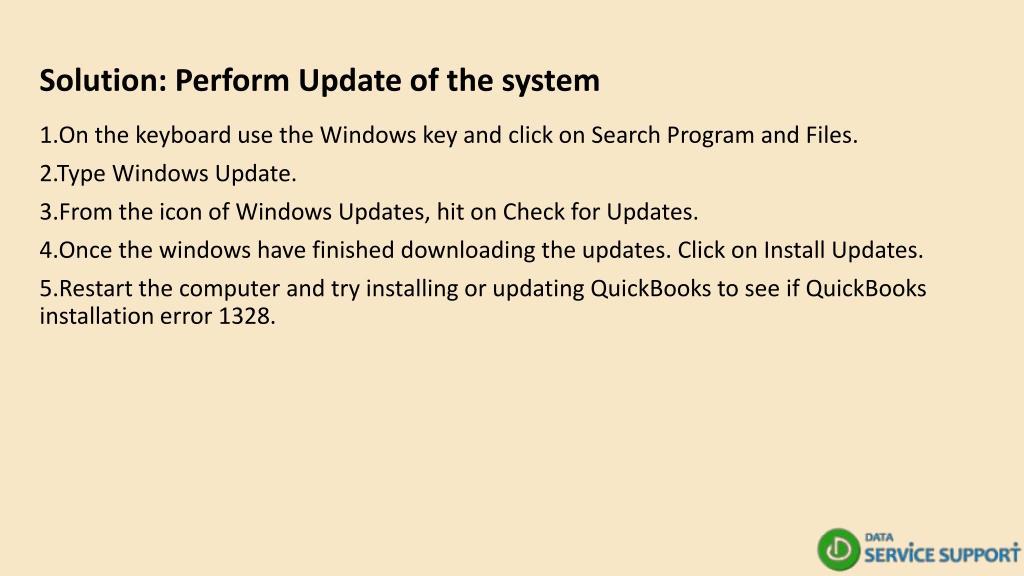Click the phrase Install Updates

click(x=842, y=250)
